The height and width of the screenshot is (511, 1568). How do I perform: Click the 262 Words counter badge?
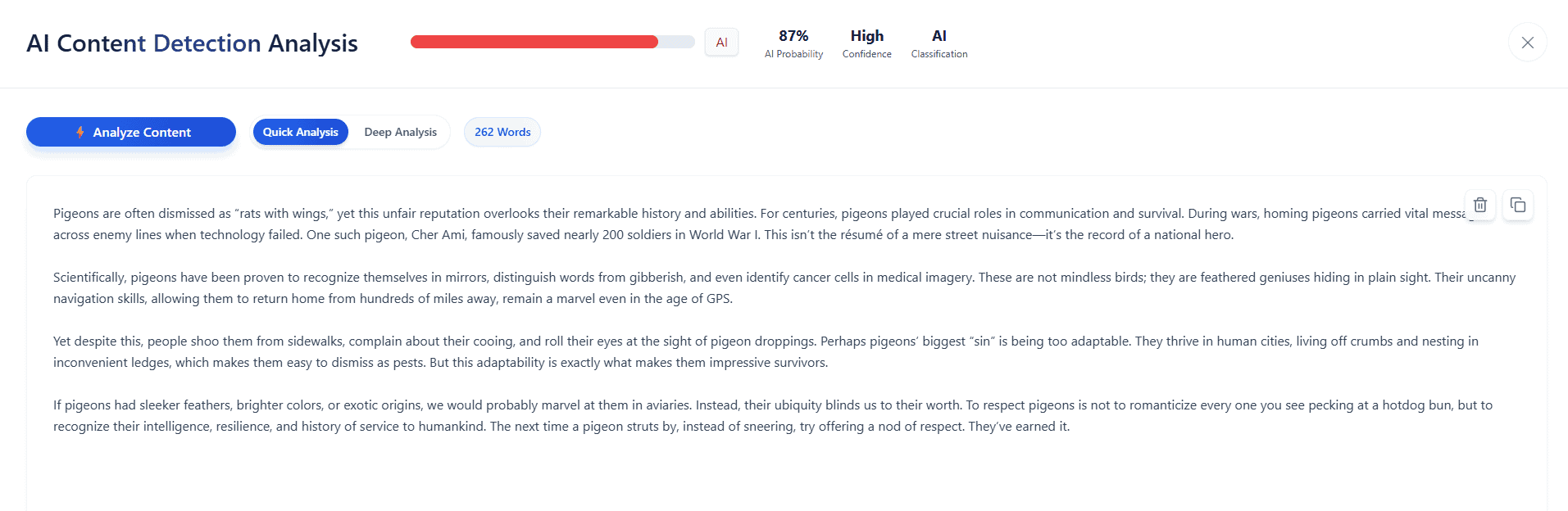pyautogui.click(x=502, y=132)
